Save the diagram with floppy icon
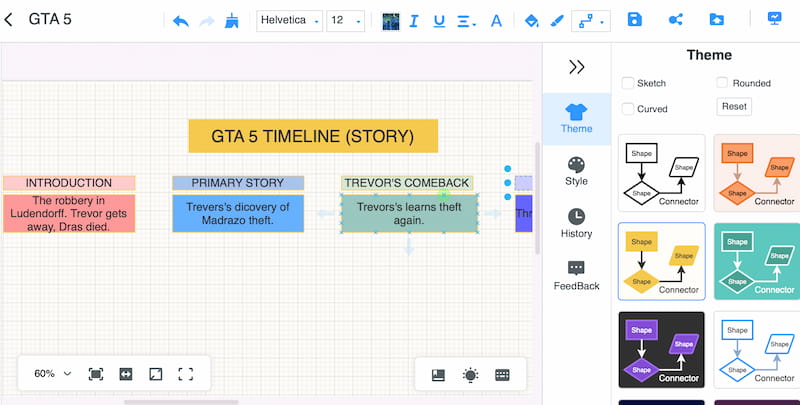Viewport: 800px width, 405px height. click(x=635, y=19)
